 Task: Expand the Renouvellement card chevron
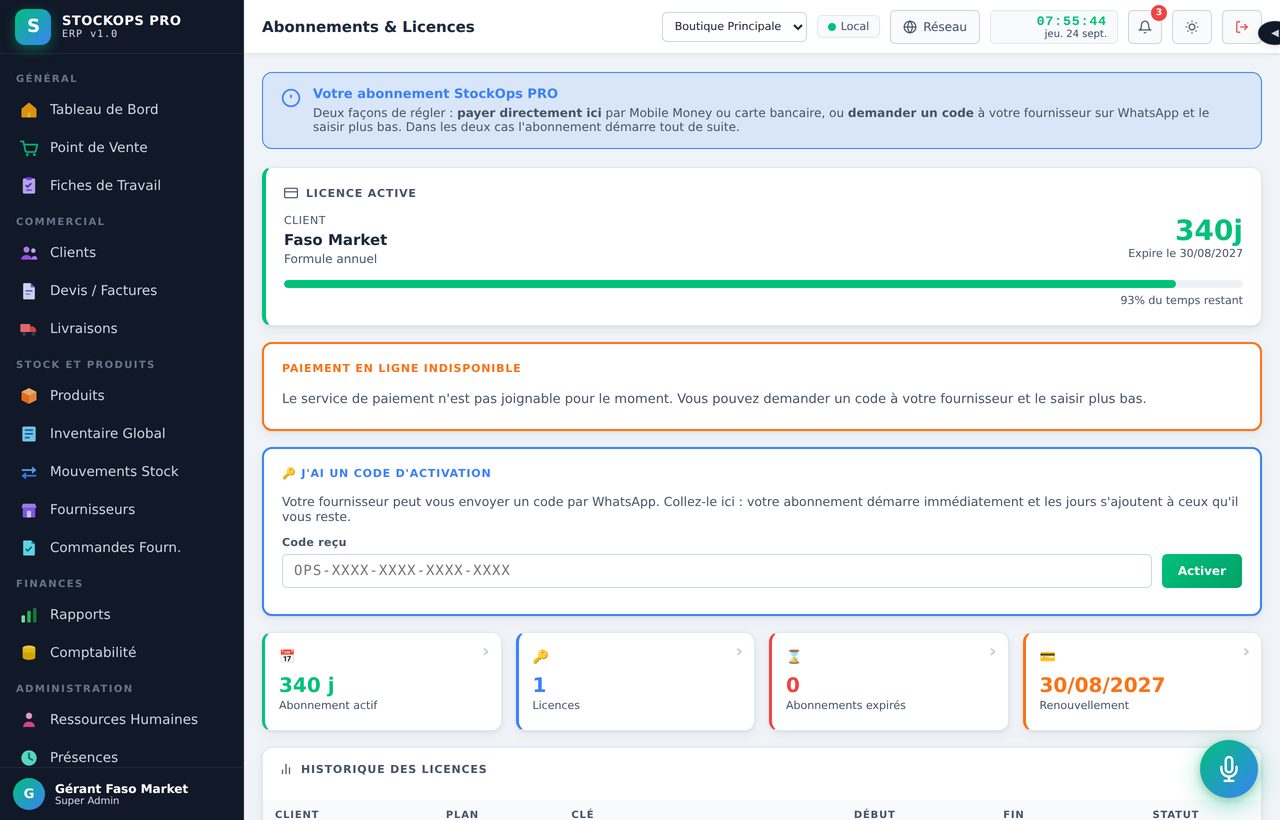tap(1246, 652)
